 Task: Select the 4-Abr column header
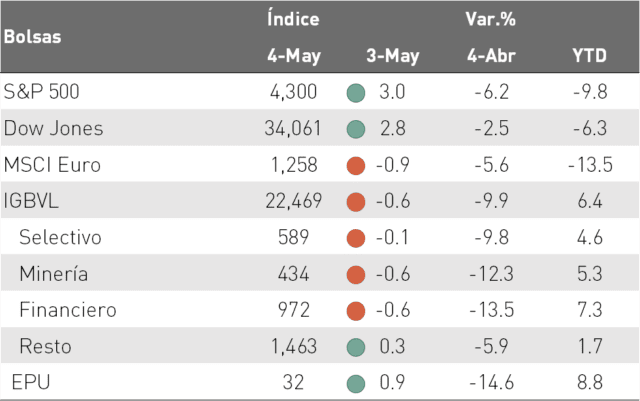(x=491, y=56)
